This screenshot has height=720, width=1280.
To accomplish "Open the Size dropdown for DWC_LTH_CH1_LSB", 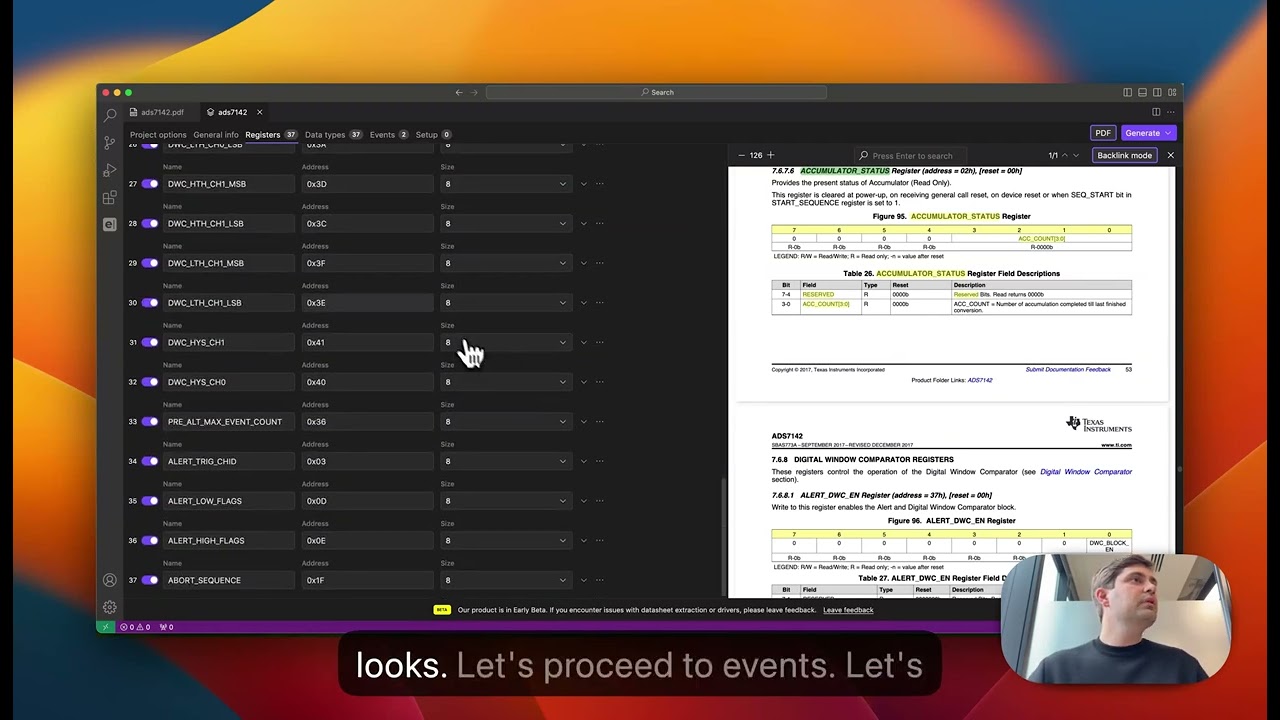I will [x=505, y=302].
